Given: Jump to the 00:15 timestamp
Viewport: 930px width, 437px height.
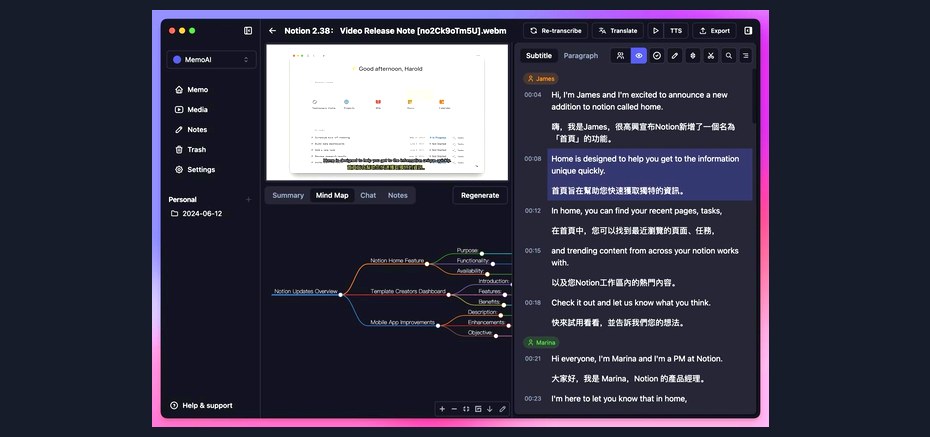Looking at the screenshot, I should pos(533,251).
